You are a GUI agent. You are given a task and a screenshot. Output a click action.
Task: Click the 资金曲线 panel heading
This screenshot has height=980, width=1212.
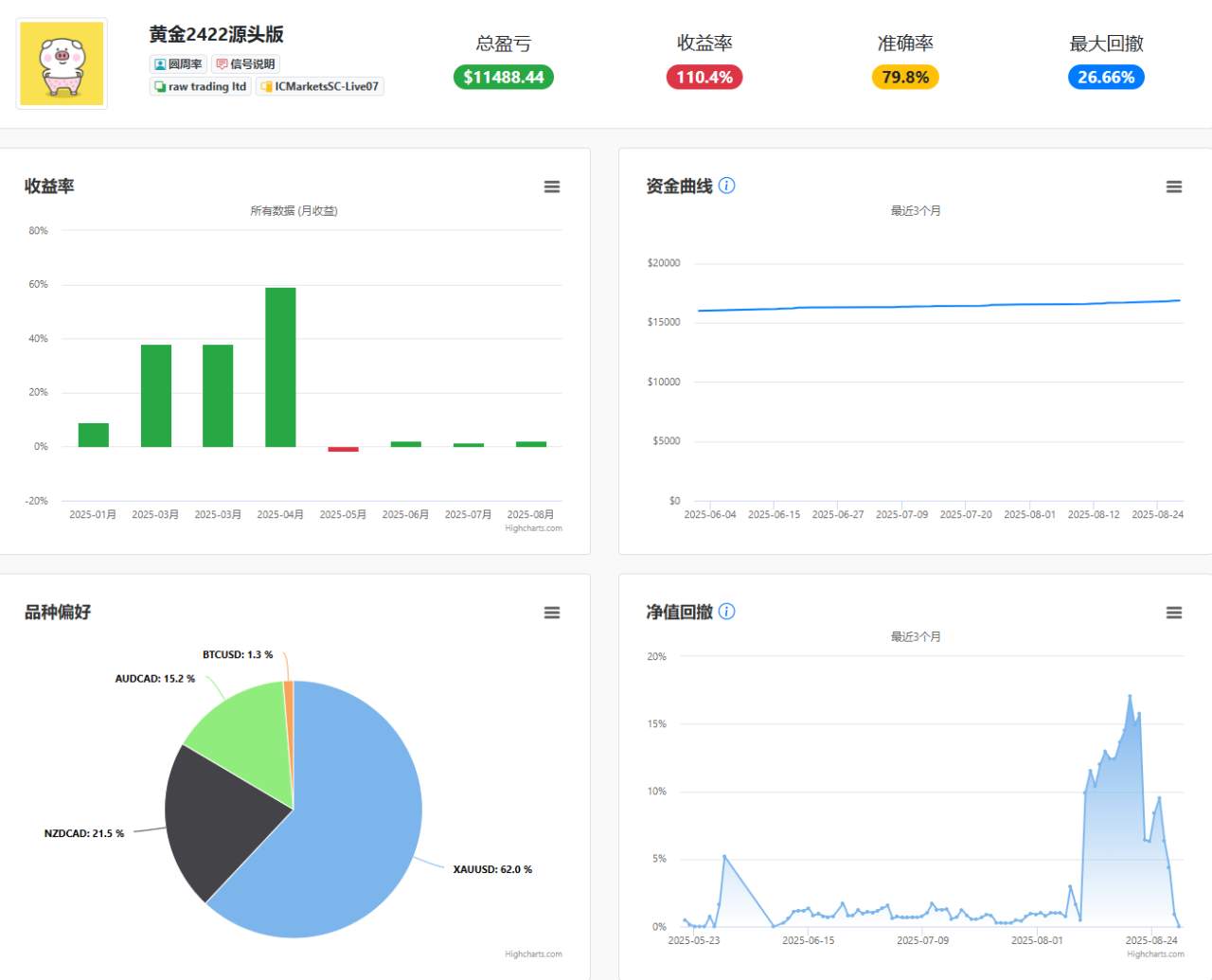point(679,187)
